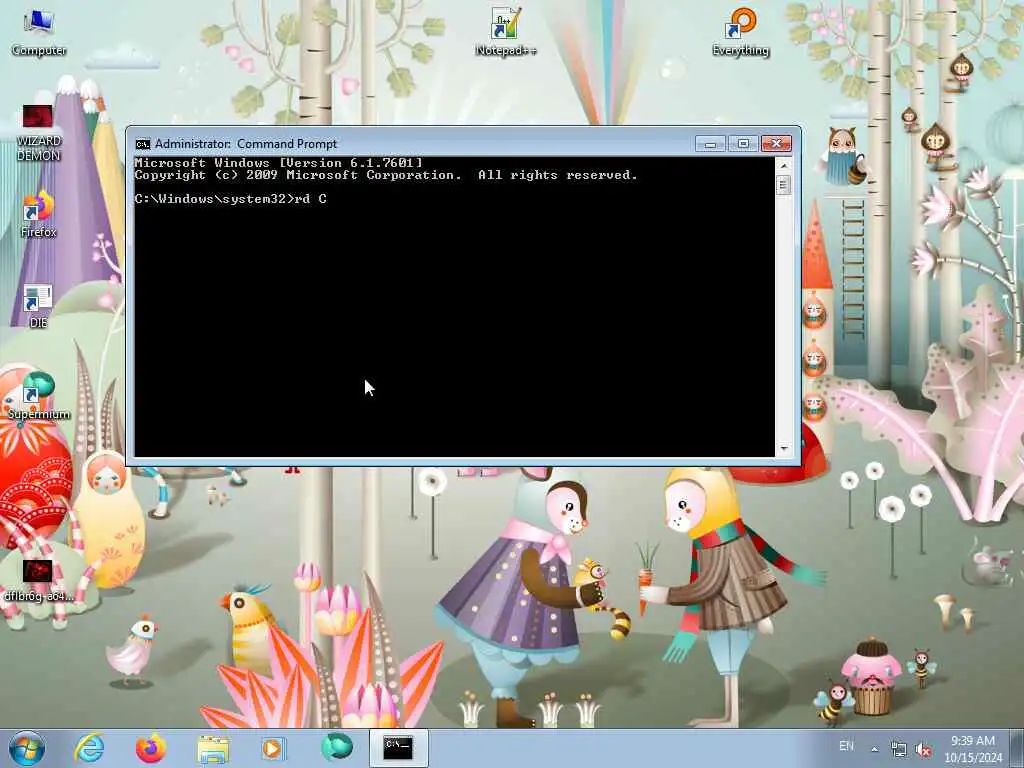Launch Internet Explorer from the taskbar

pos(89,748)
